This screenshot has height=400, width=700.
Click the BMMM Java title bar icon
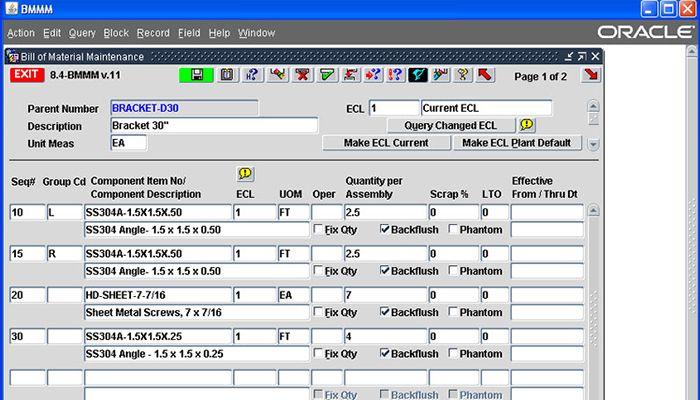pos(12,8)
